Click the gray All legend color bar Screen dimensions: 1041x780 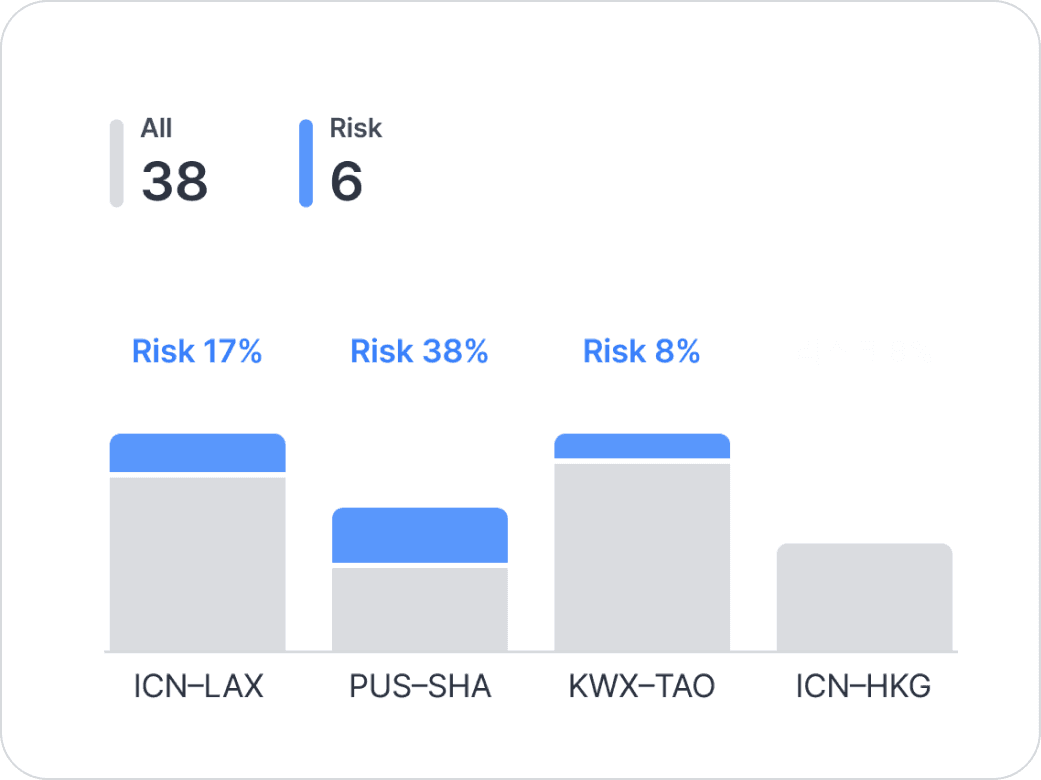(x=116, y=163)
